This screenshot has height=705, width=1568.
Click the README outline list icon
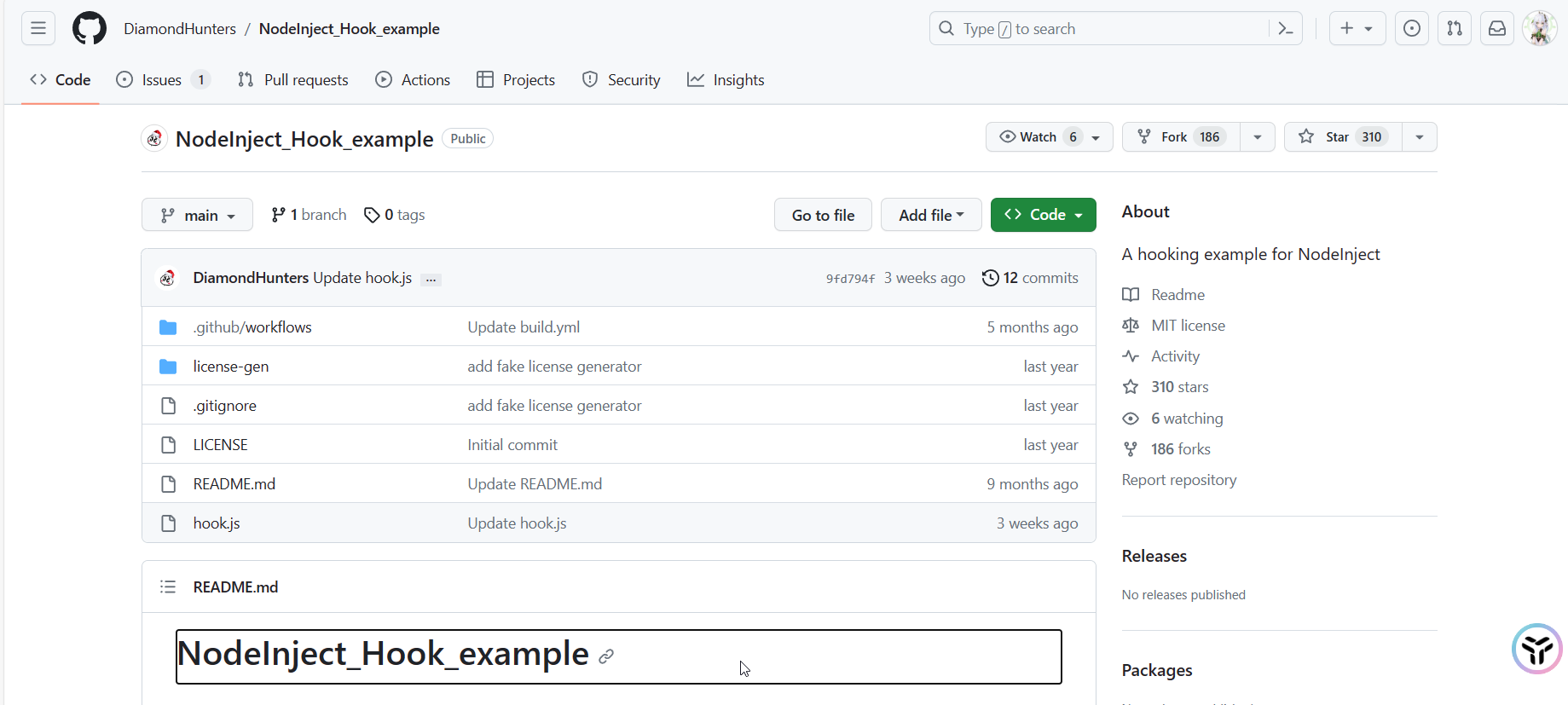click(x=168, y=587)
